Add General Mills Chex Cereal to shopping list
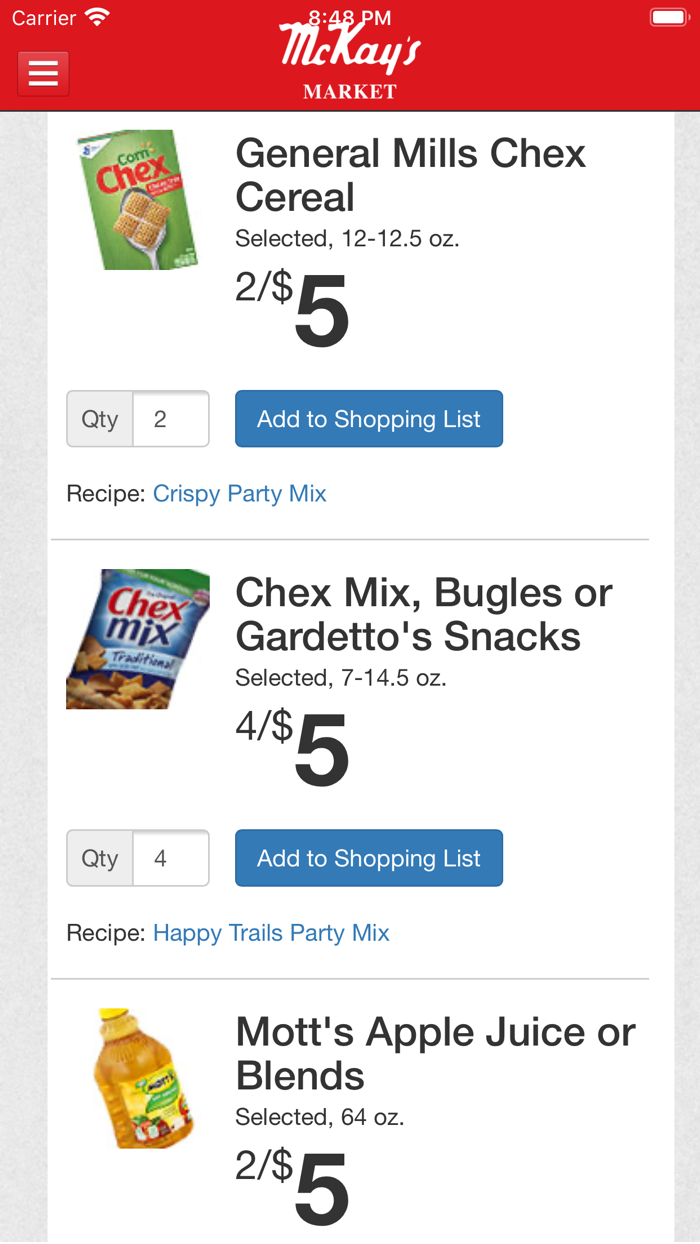 point(368,418)
